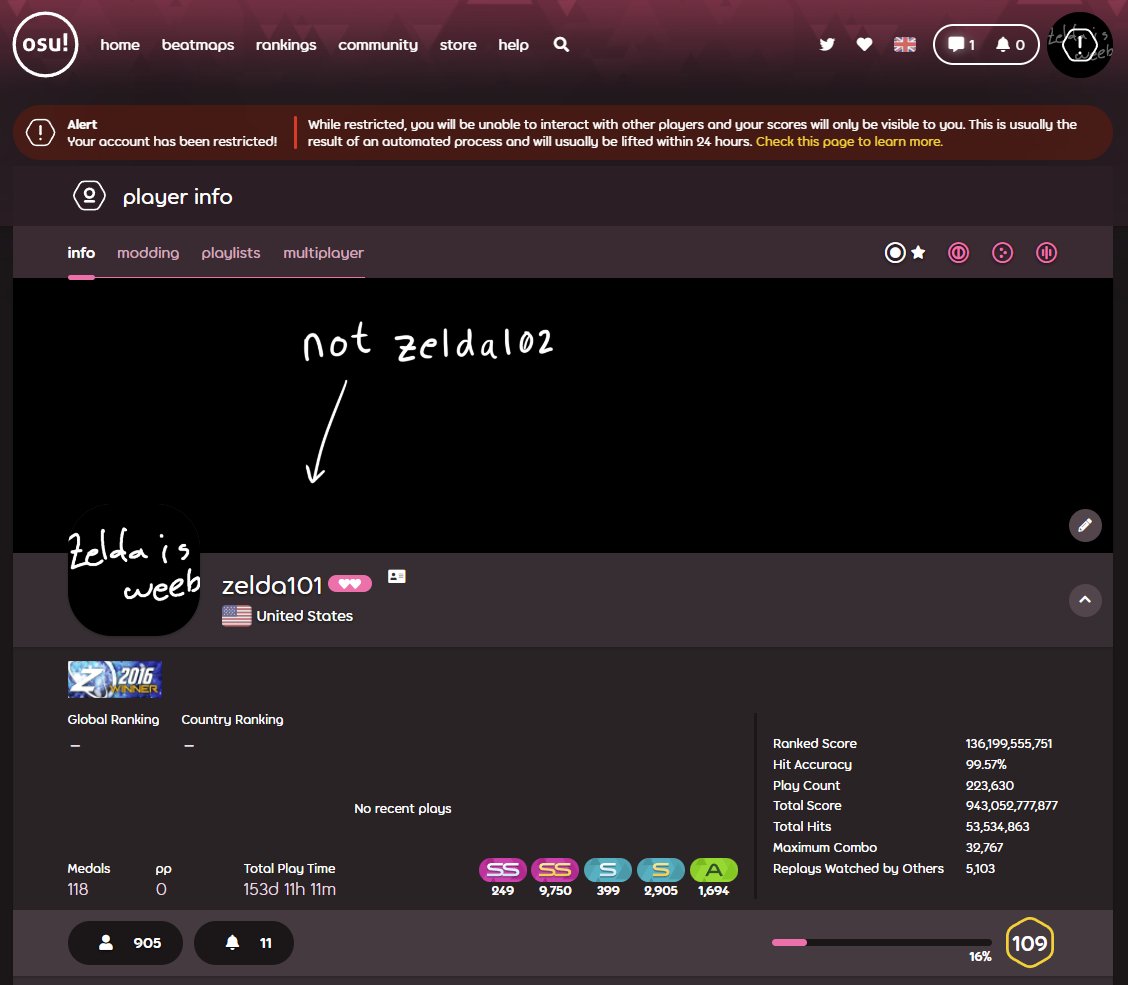Open the chat messages icon showing 1
This screenshot has width=1128, height=985.
coord(961,45)
